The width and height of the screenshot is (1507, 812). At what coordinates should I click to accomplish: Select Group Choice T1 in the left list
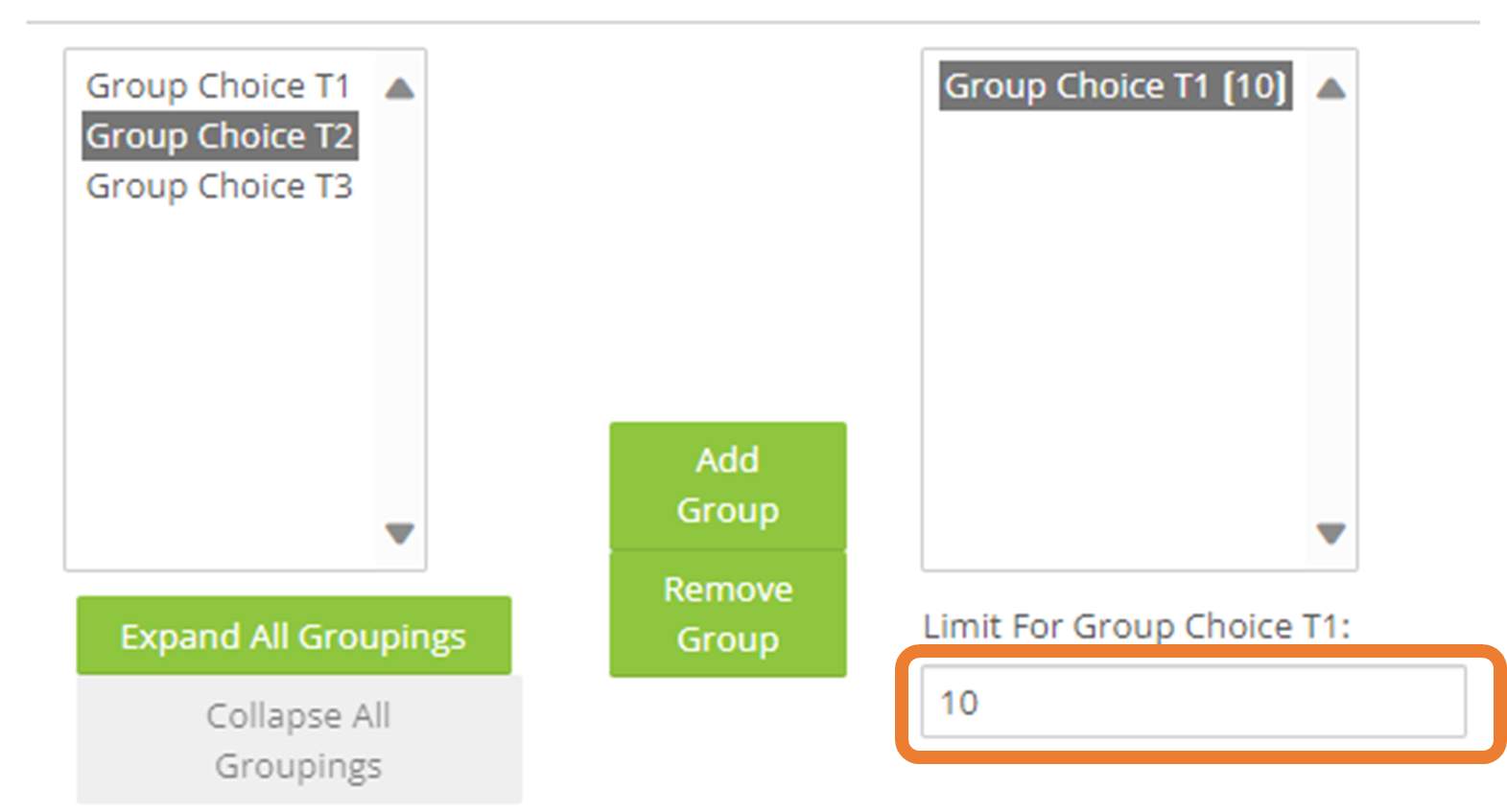[x=217, y=85]
